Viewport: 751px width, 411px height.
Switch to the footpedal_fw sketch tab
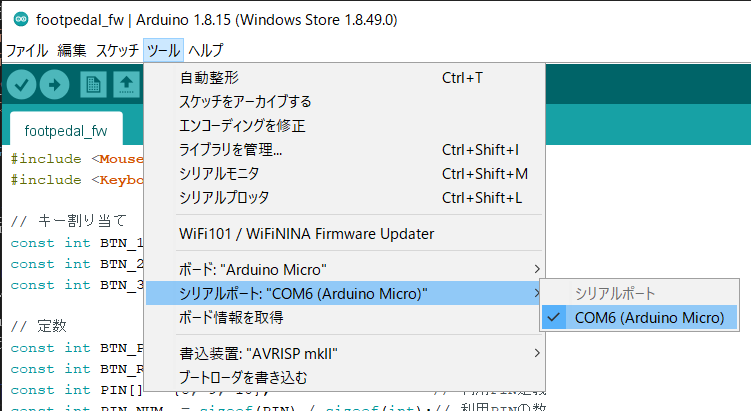[x=66, y=130]
